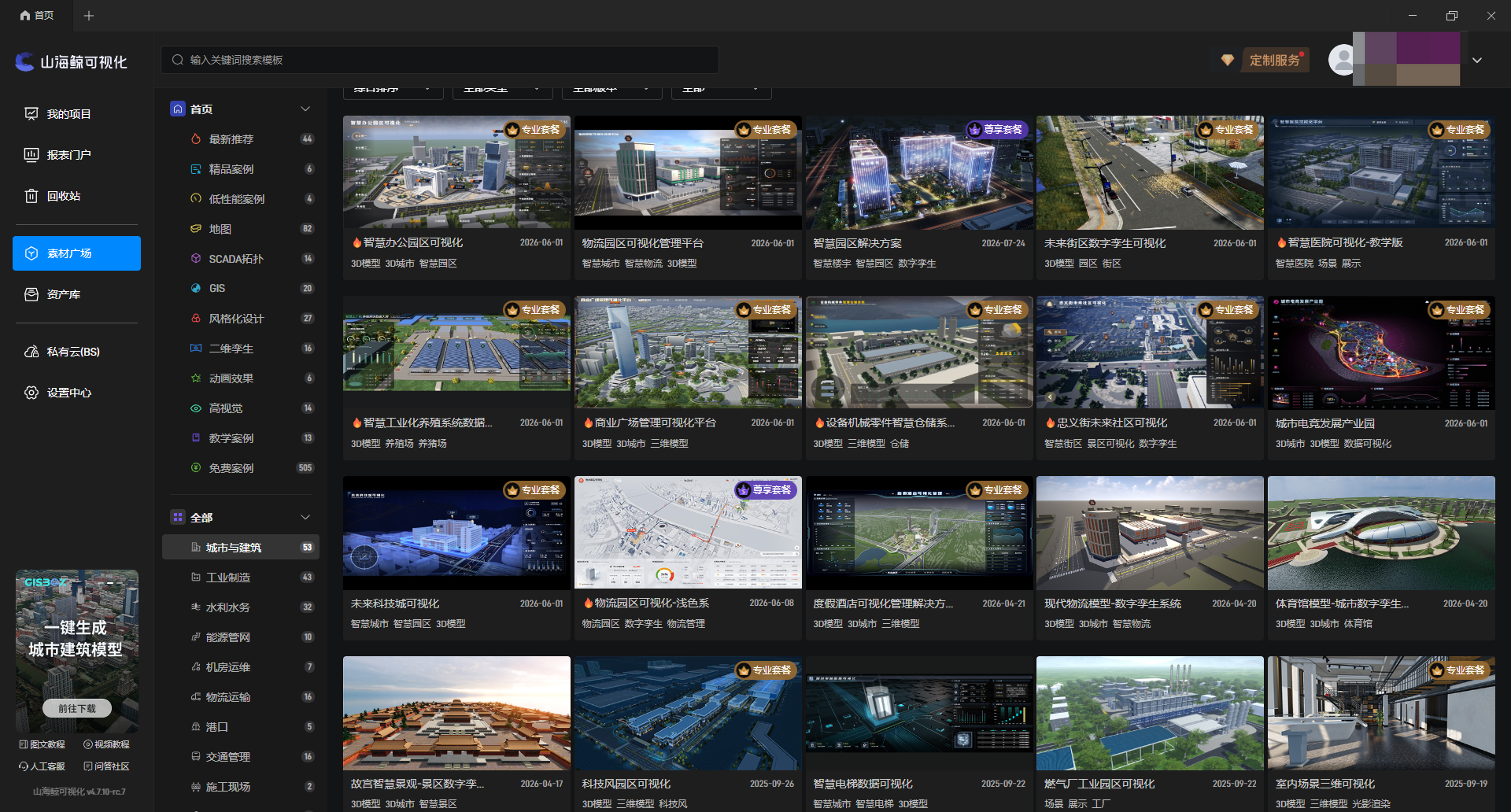Click 前往下载 on the banner
1511x812 pixels.
tap(77, 708)
